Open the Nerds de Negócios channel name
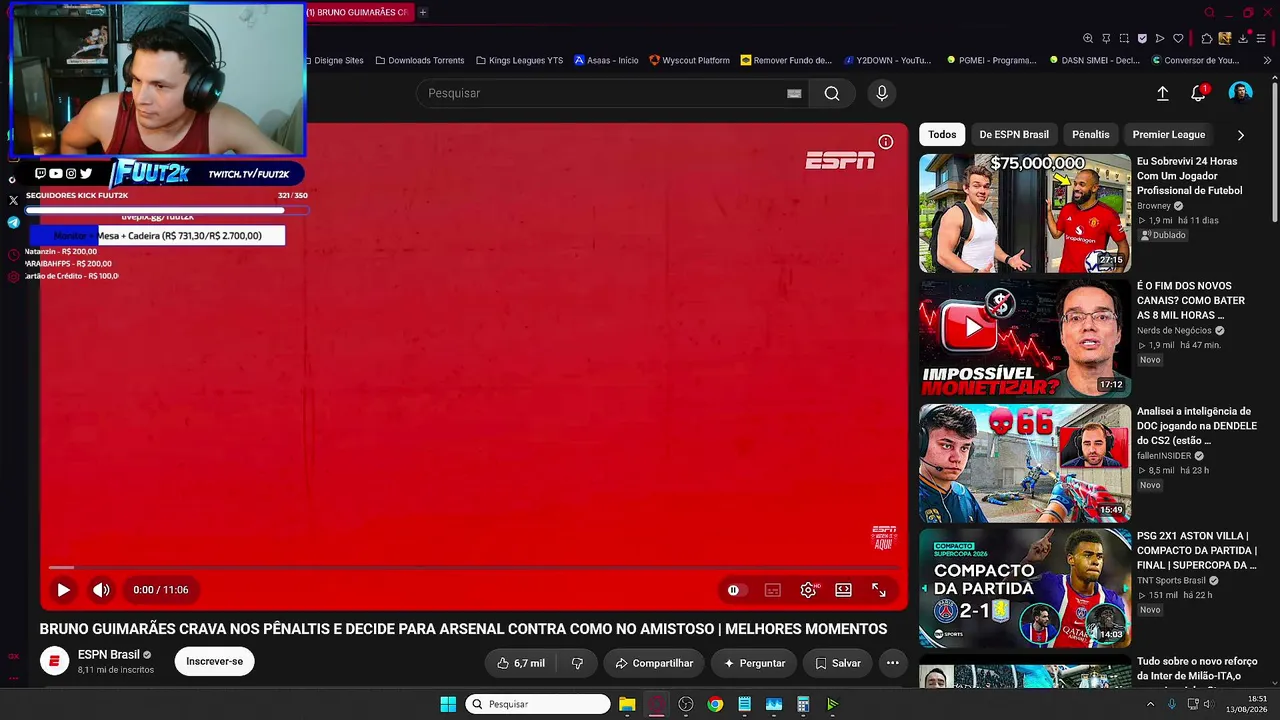Image resolution: width=1280 pixels, height=720 pixels. [x=1174, y=331]
